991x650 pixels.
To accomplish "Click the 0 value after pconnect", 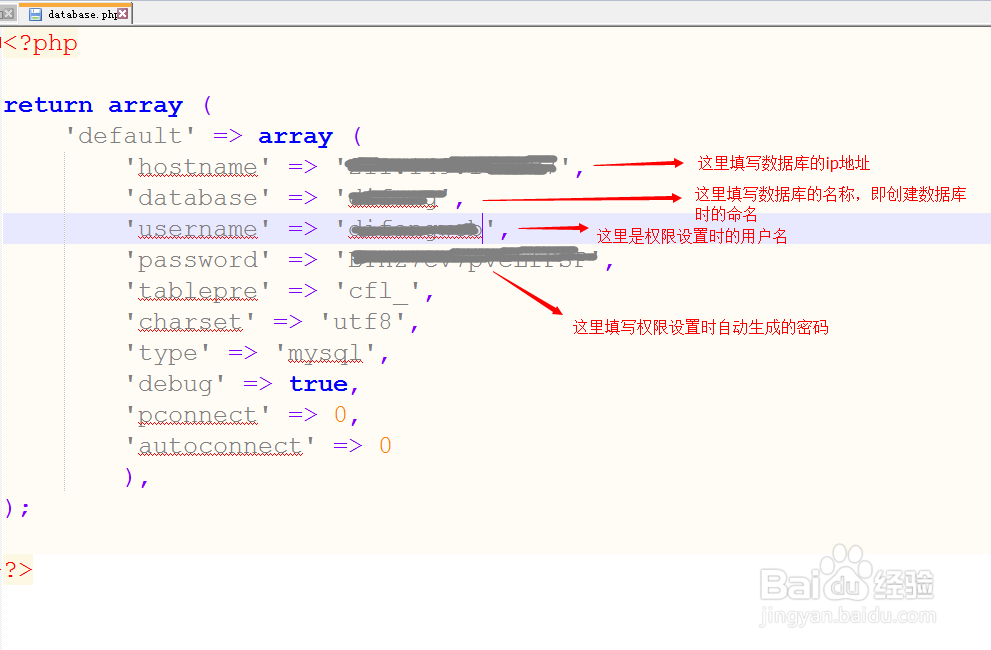I will tap(340, 415).
